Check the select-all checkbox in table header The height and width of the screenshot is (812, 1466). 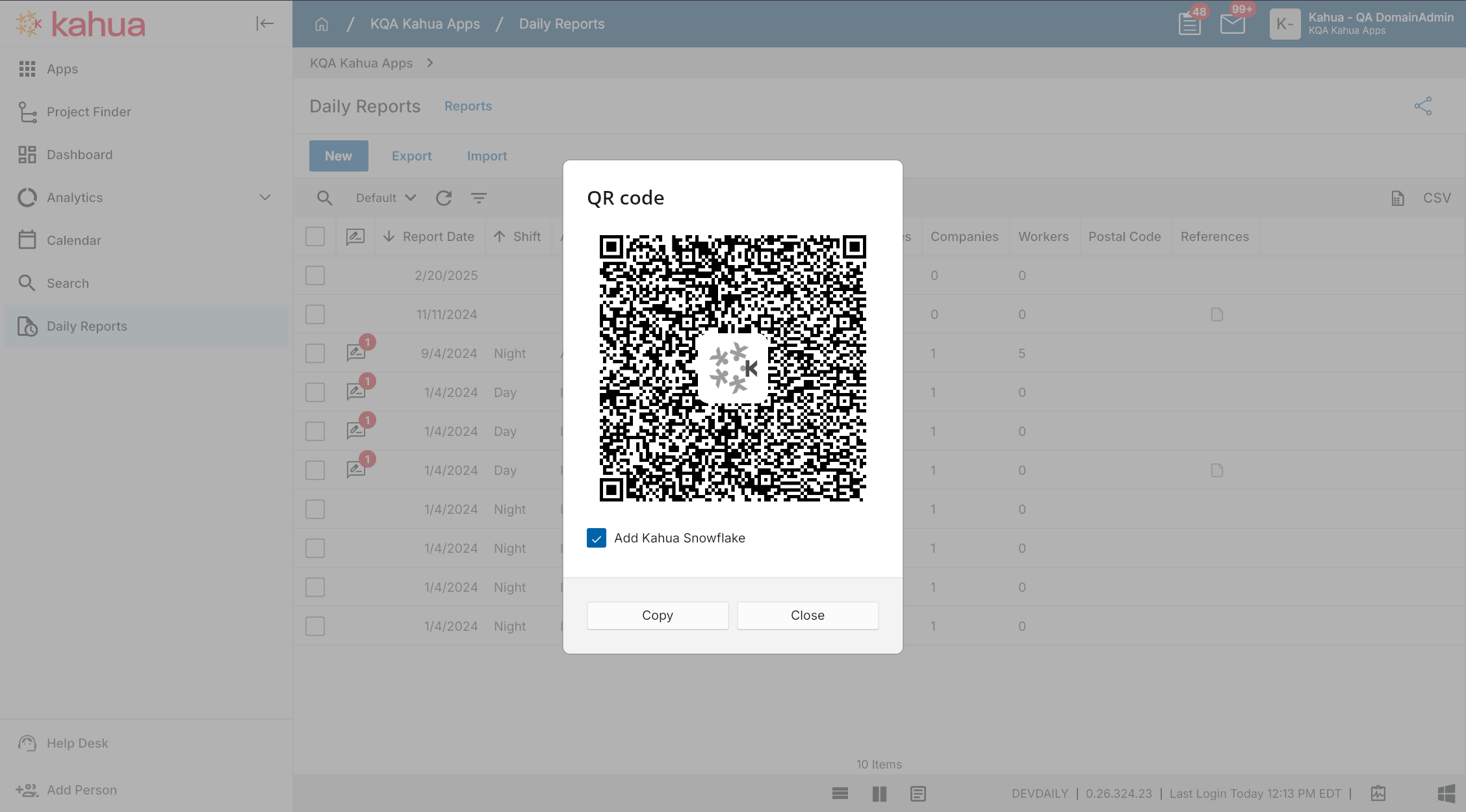(315, 236)
